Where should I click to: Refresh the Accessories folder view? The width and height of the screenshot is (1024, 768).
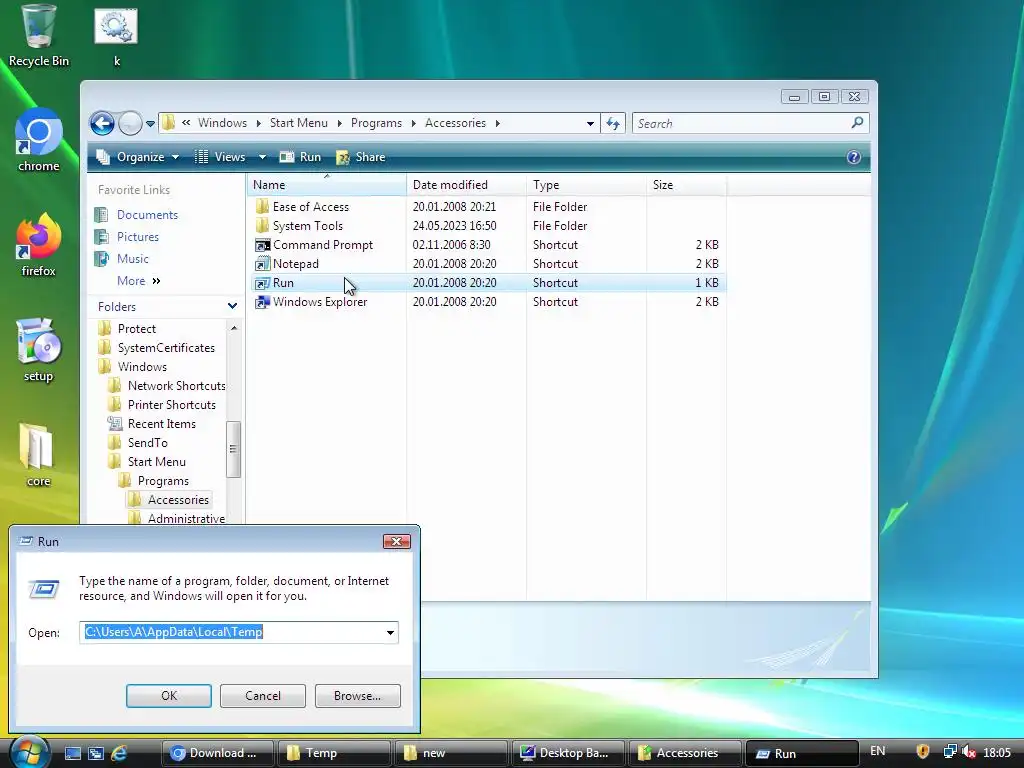tap(613, 123)
